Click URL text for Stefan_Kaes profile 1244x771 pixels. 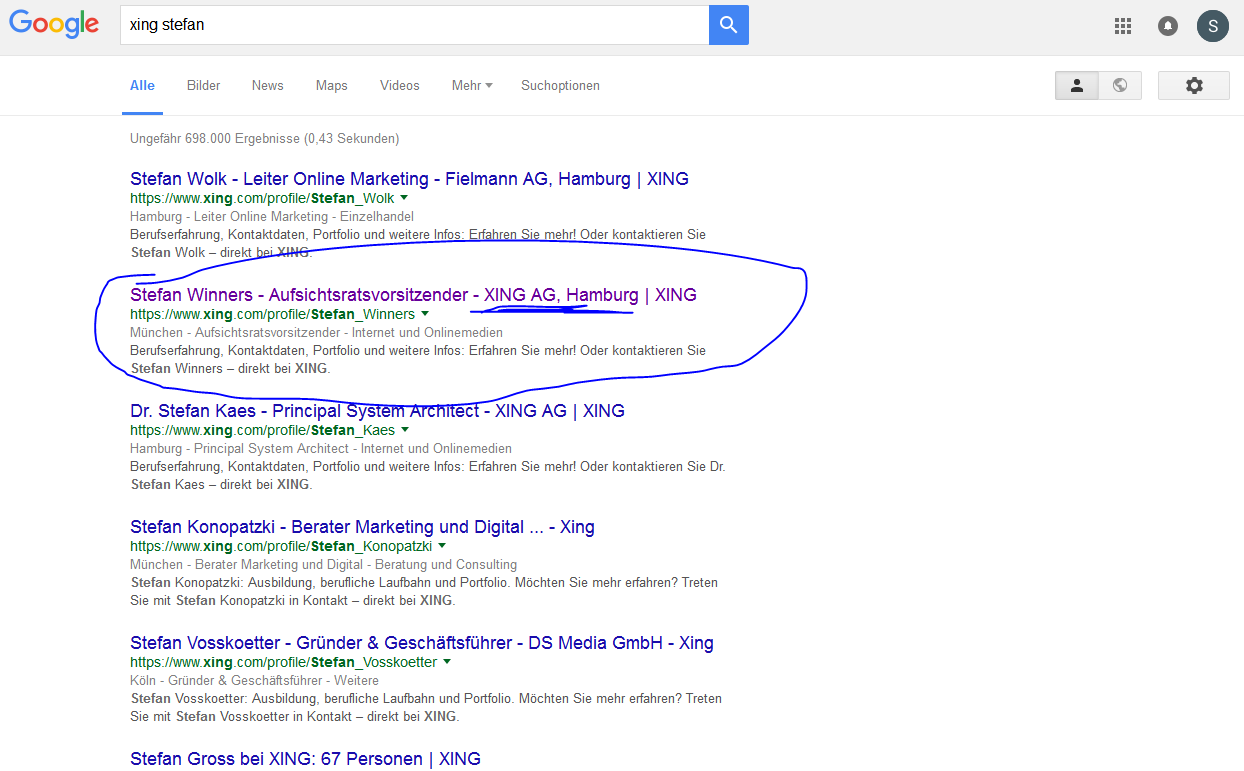[x=262, y=430]
